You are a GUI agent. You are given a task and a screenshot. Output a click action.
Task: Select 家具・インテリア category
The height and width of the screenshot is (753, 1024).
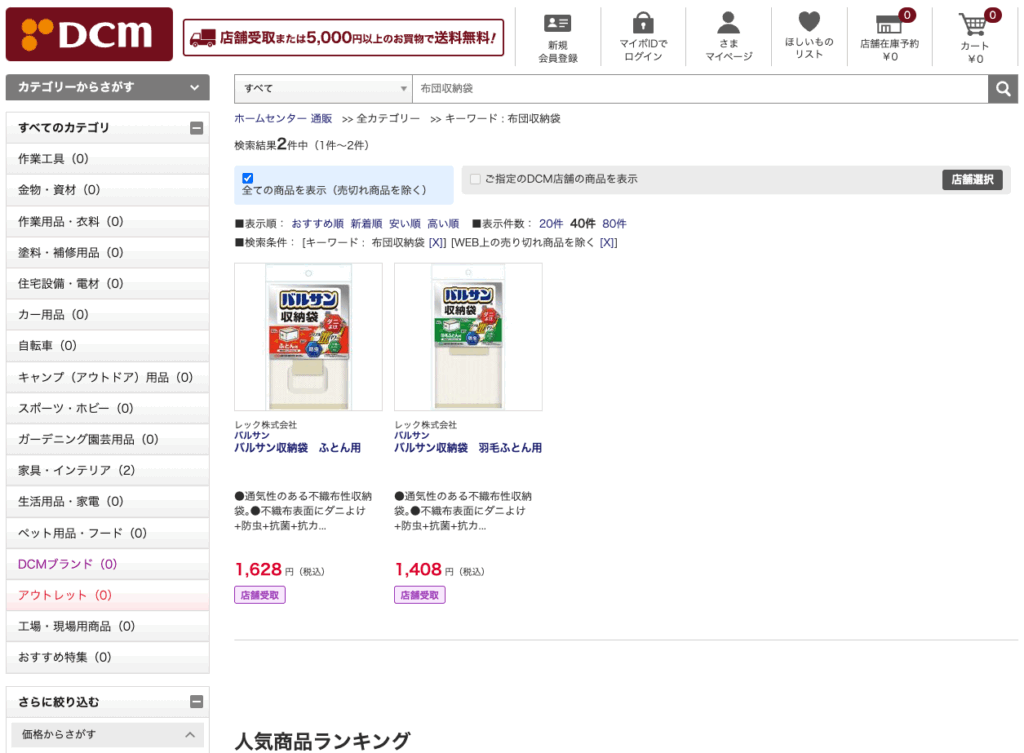[x=76, y=470]
